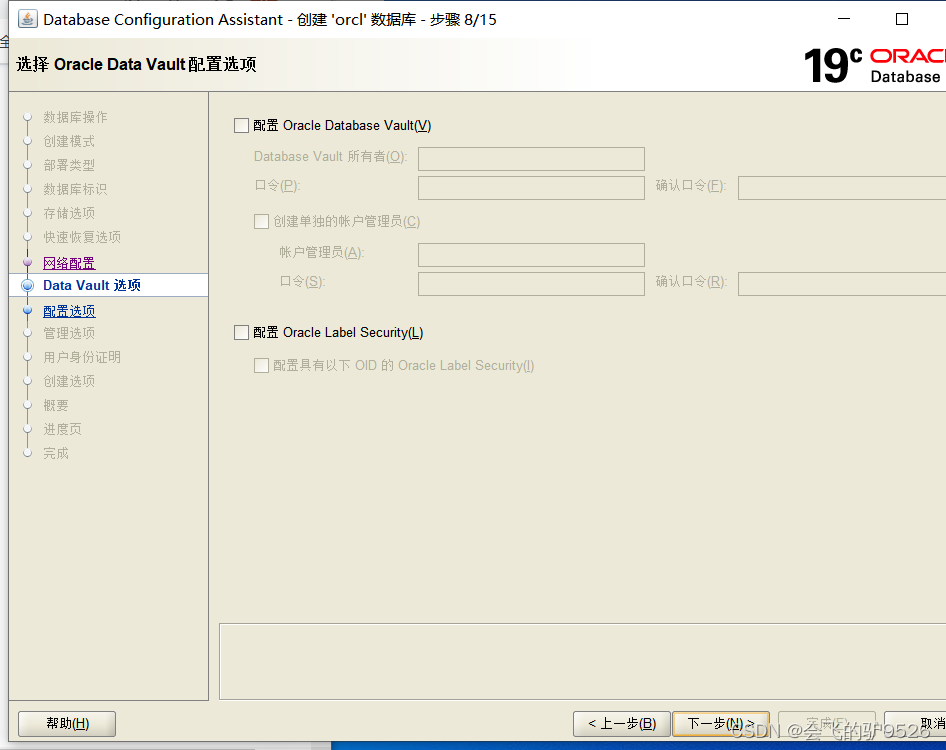
Task: Check 创建单独的帐户管理员(C)
Action: [261, 221]
